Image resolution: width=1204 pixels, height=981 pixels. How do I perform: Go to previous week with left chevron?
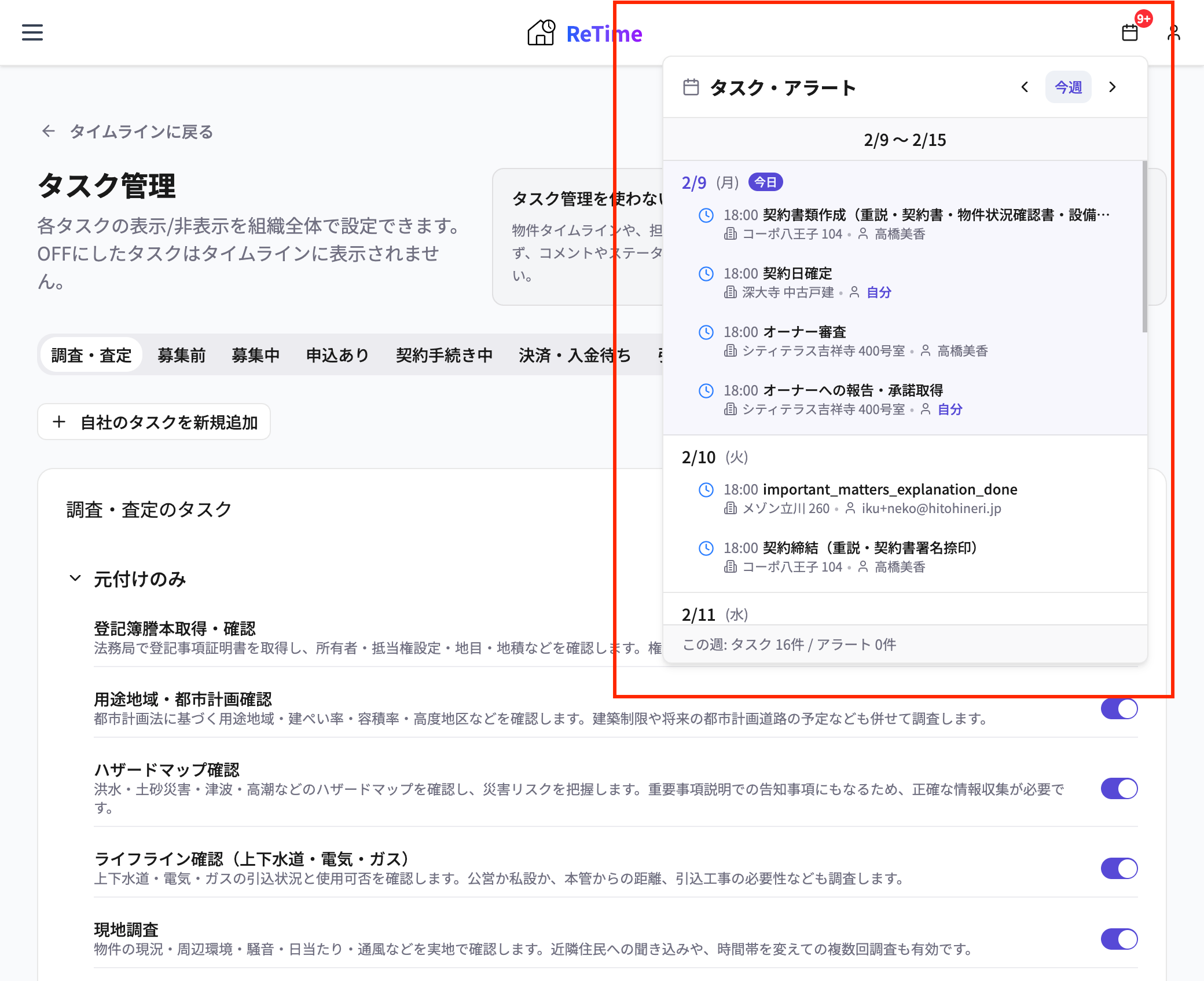(1024, 87)
